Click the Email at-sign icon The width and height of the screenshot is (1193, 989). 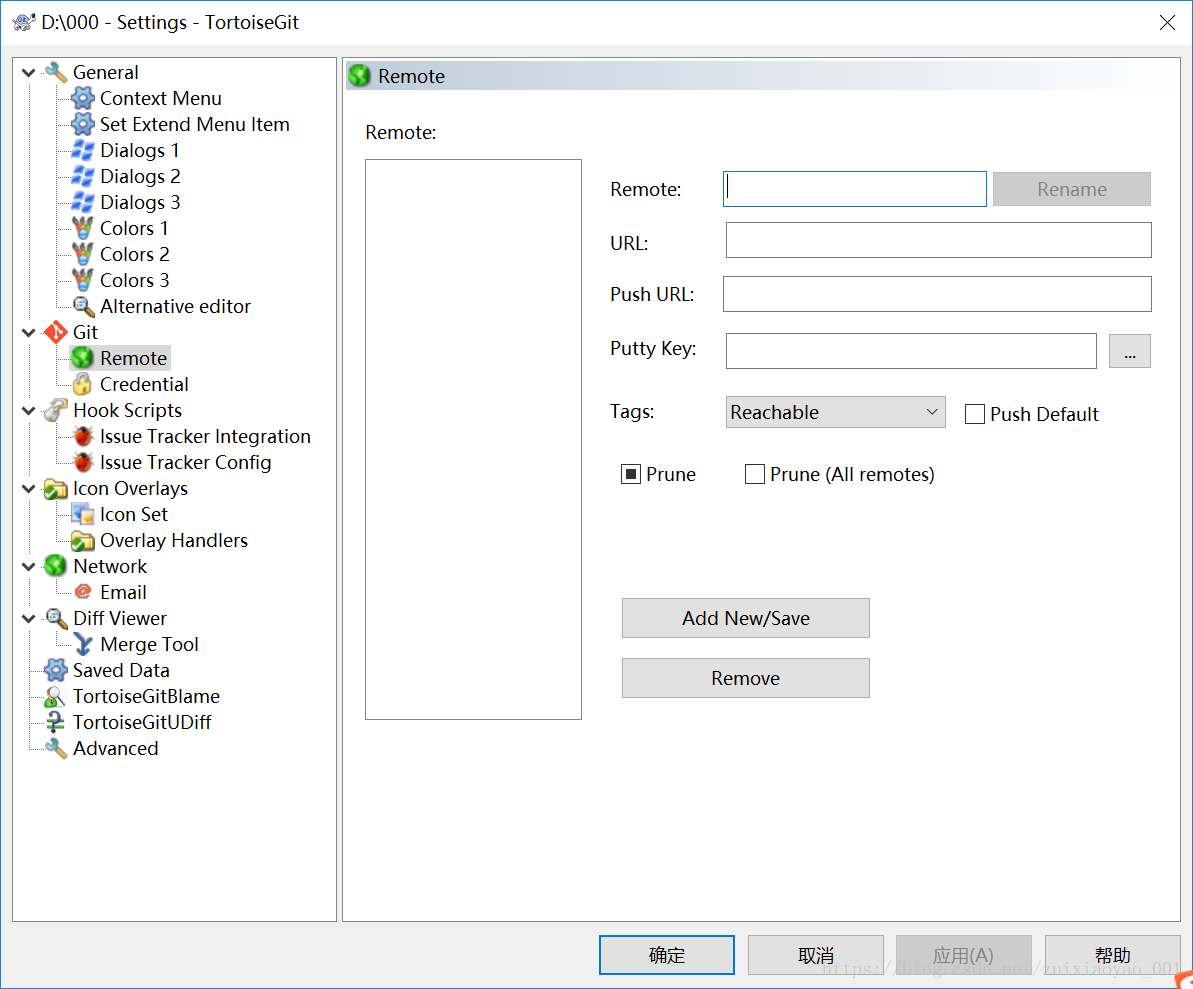tap(82, 592)
